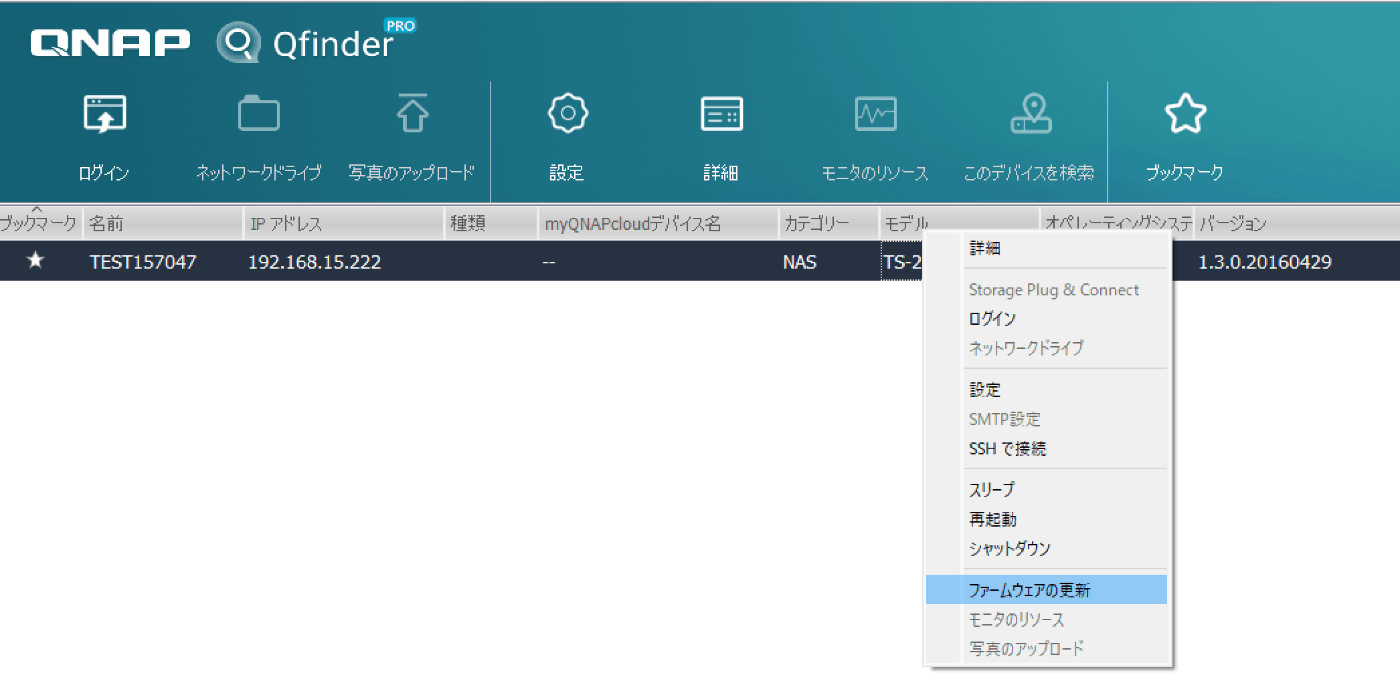Click NAS category cell
The image size is (1400, 685).
pyautogui.click(x=799, y=263)
